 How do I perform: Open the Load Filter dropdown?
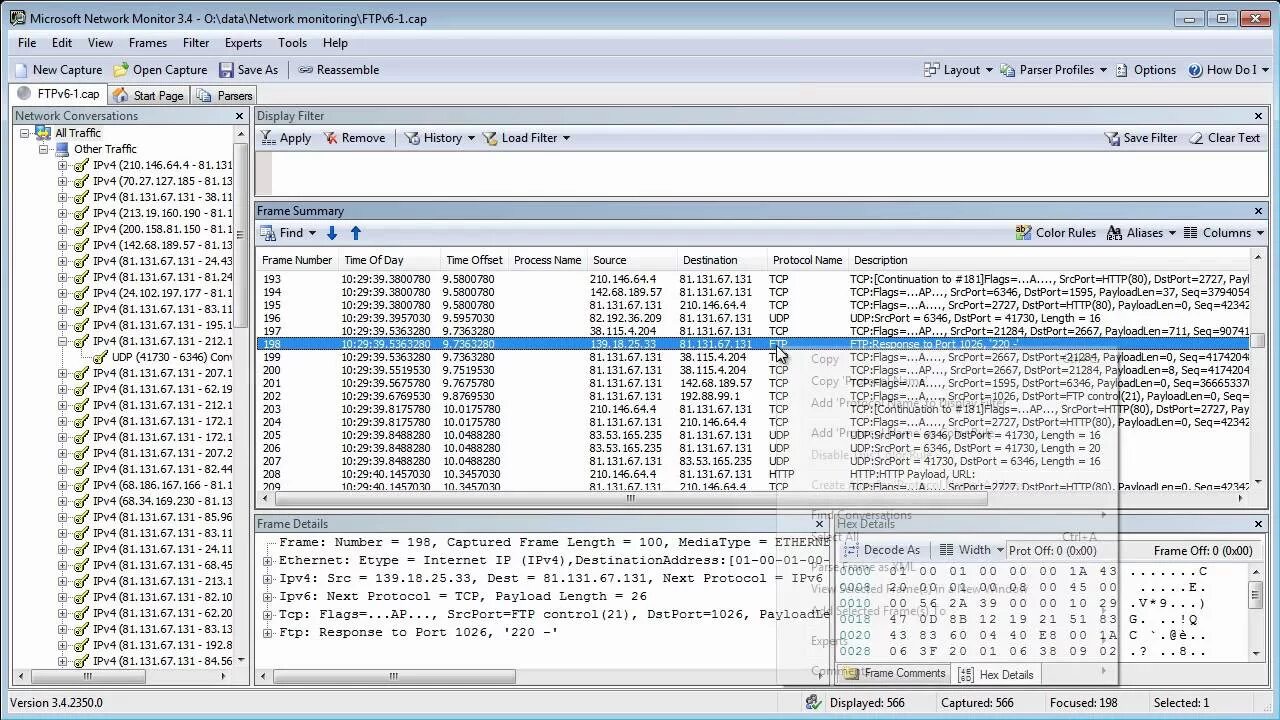click(526, 138)
